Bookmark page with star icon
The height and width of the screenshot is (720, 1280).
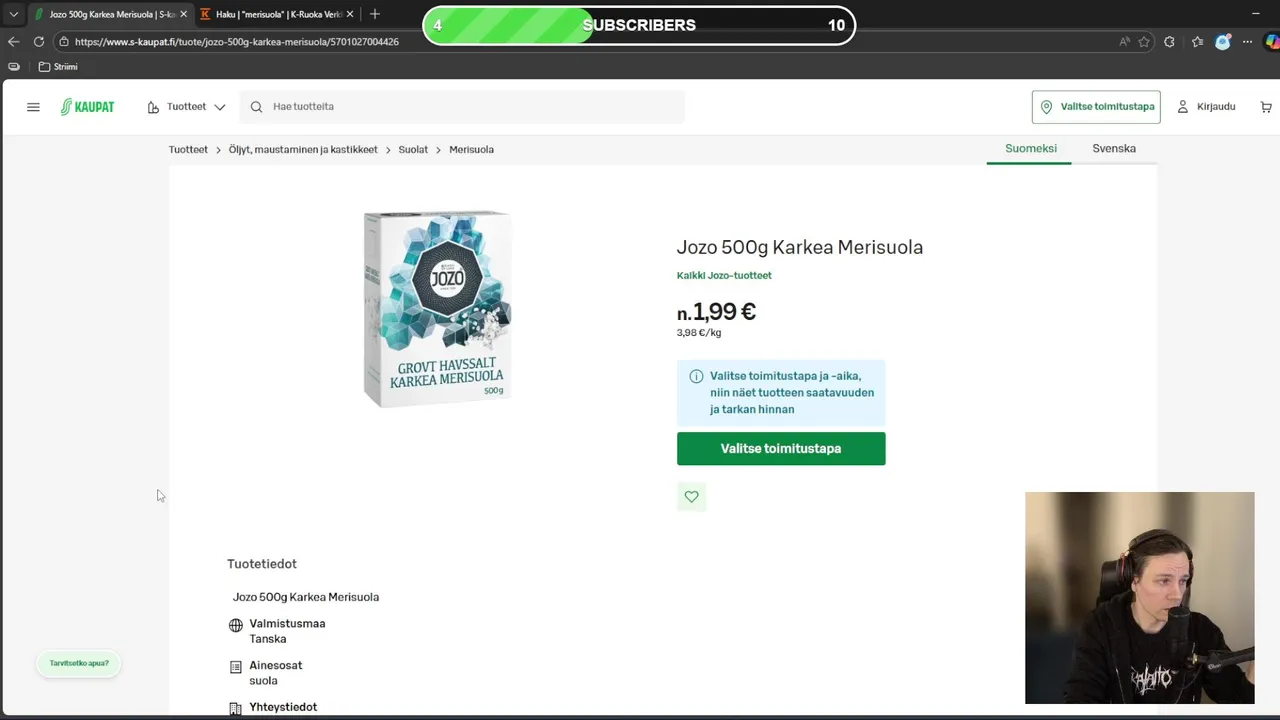[x=1144, y=42]
